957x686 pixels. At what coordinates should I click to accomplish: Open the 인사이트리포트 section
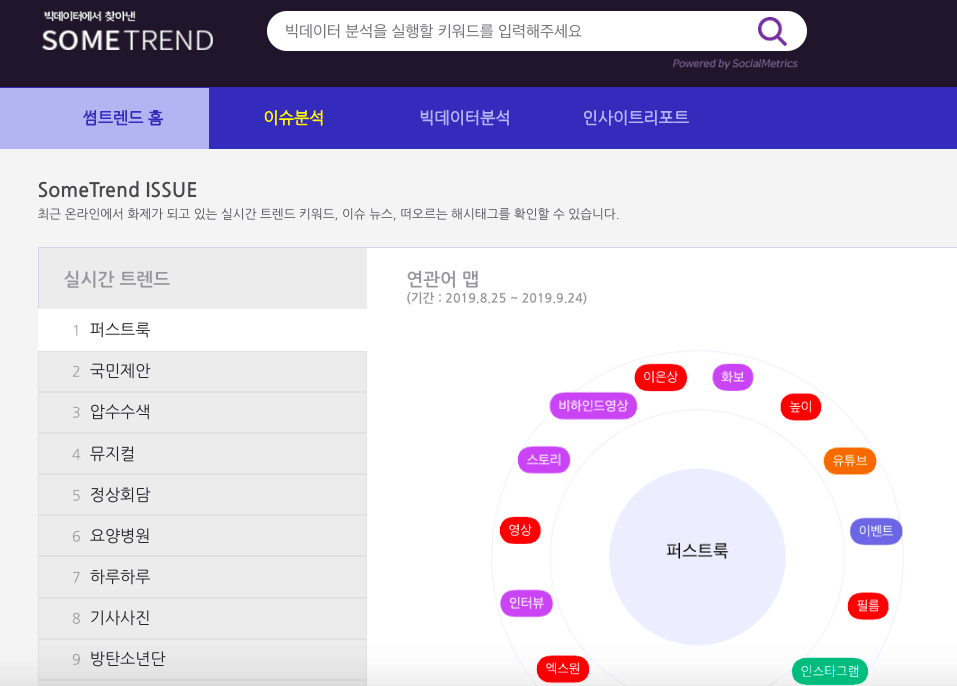(635, 117)
